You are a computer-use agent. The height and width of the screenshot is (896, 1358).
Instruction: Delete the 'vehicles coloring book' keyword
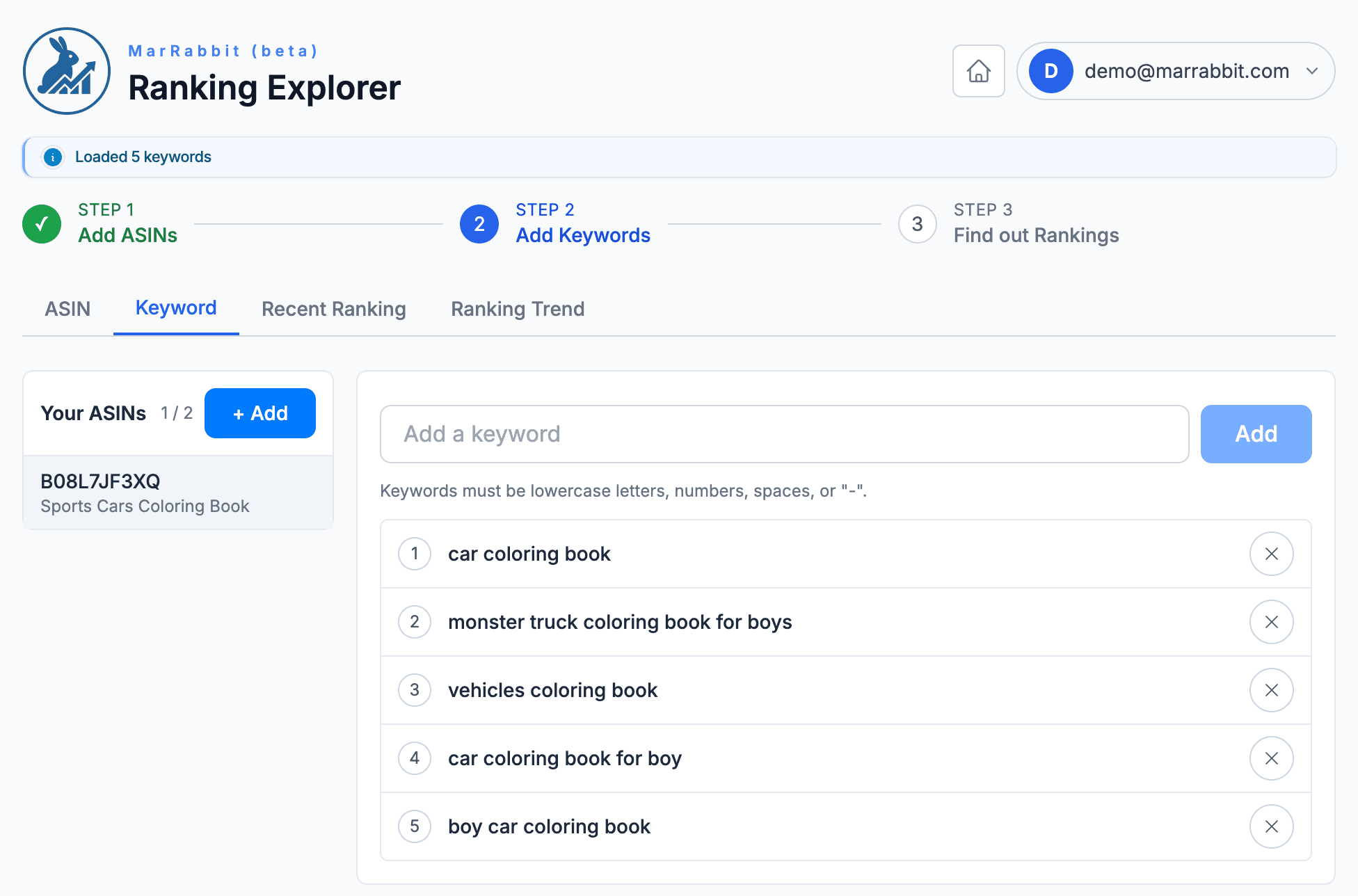coord(1271,690)
